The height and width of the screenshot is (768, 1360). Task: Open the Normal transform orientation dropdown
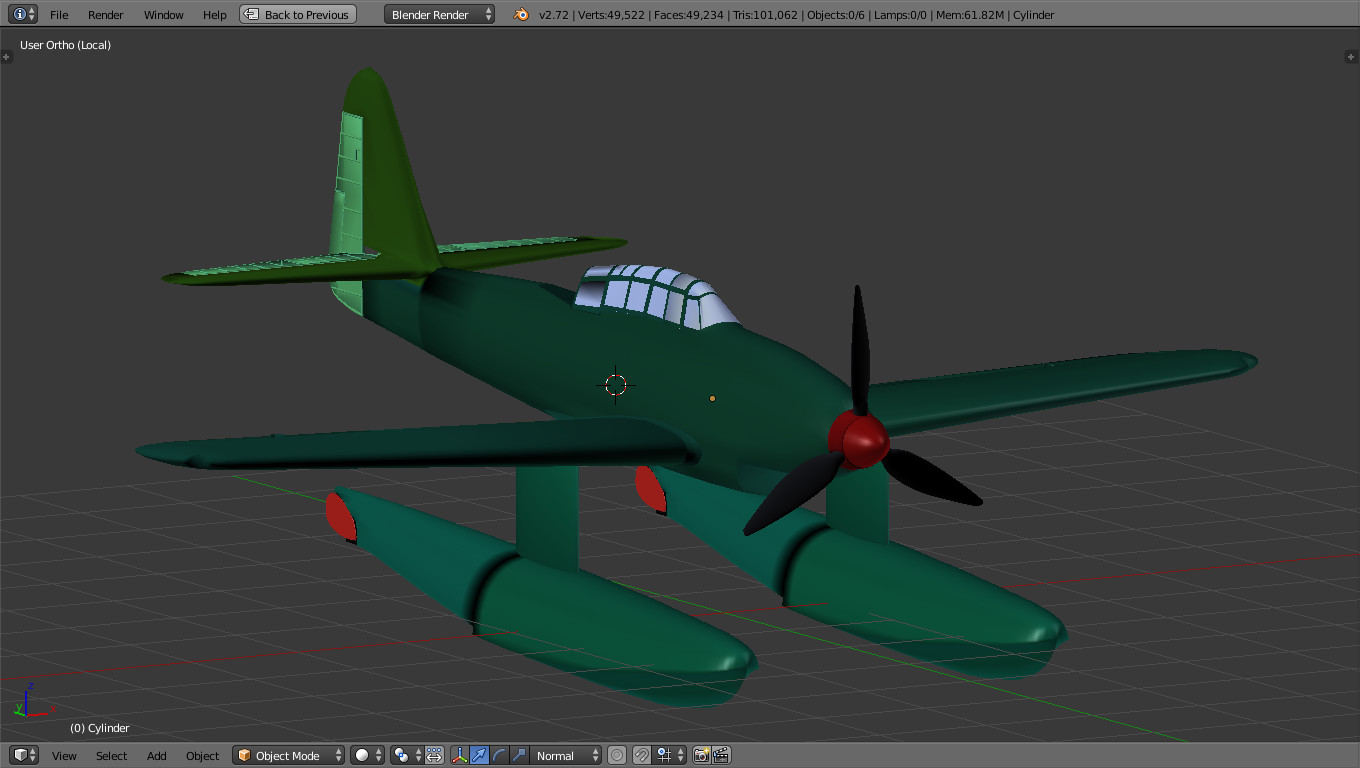coord(565,755)
